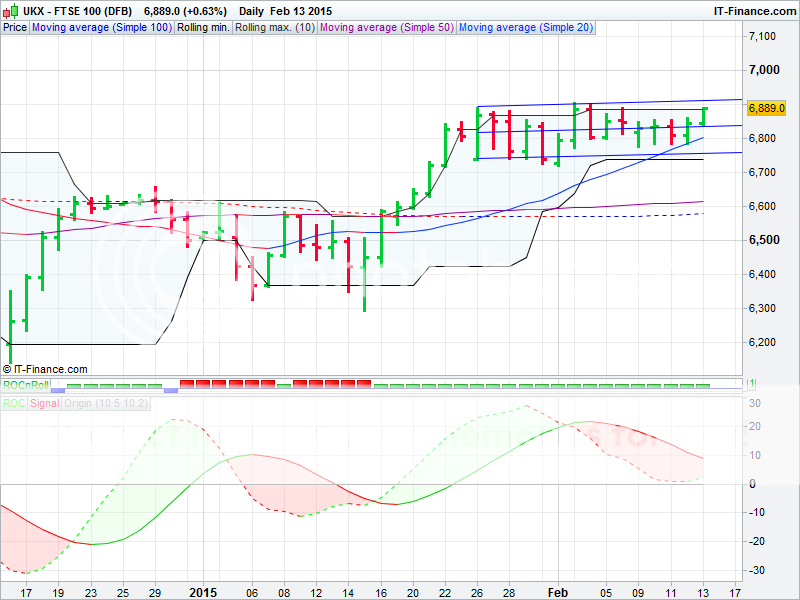Click the green ROC legend label

click(x=14, y=403)
